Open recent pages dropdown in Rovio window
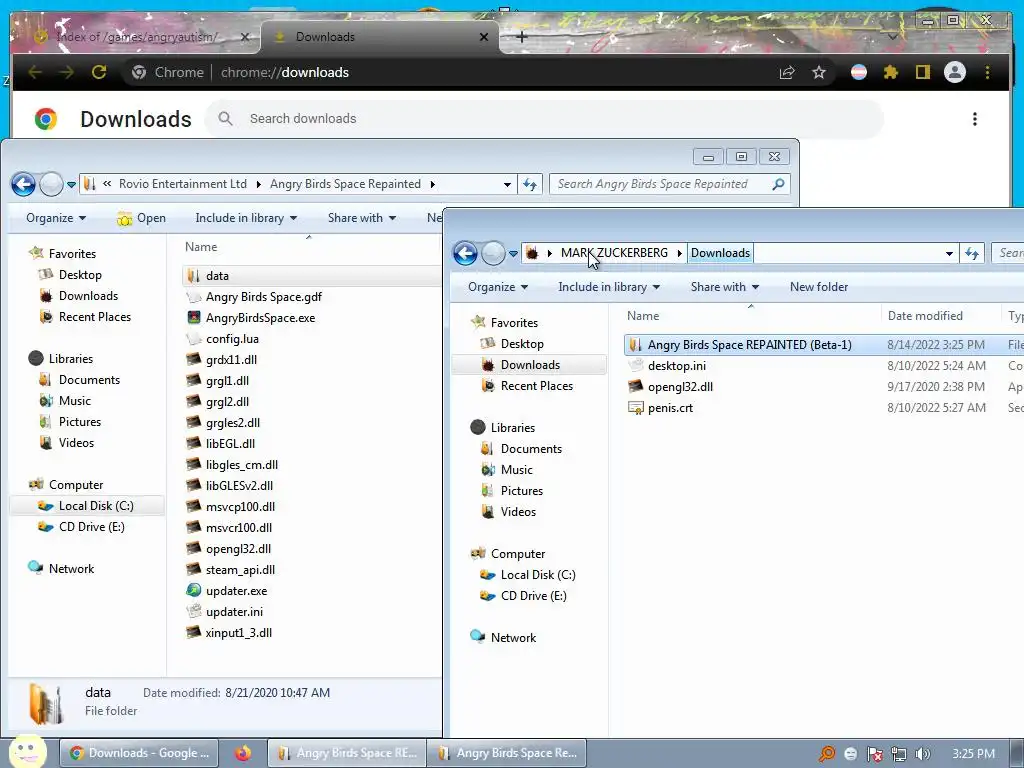The height and width of the screenshot is (768, 1024). [71, 184]
